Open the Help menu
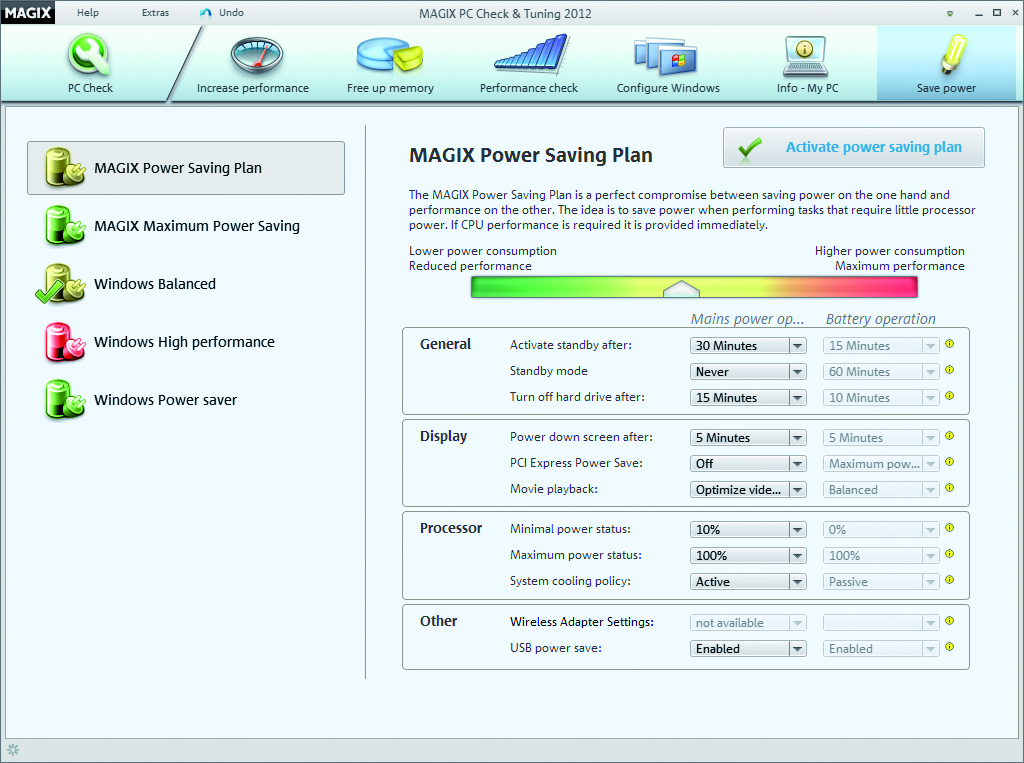1024x763 pixels. pyautogui.click(x=88, y=12)
